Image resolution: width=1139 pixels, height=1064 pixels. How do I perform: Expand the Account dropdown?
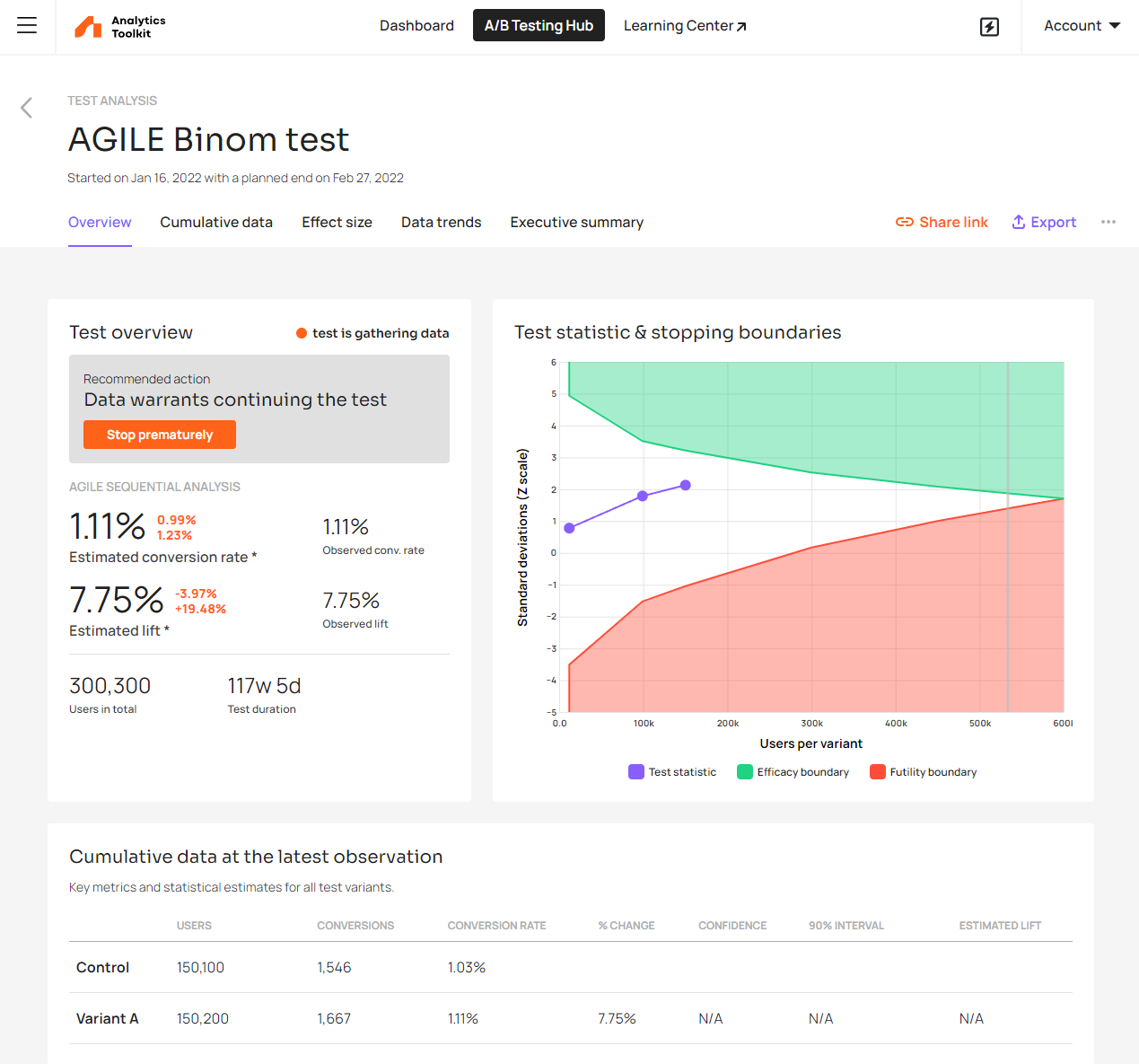click(x=1082, y=25)
